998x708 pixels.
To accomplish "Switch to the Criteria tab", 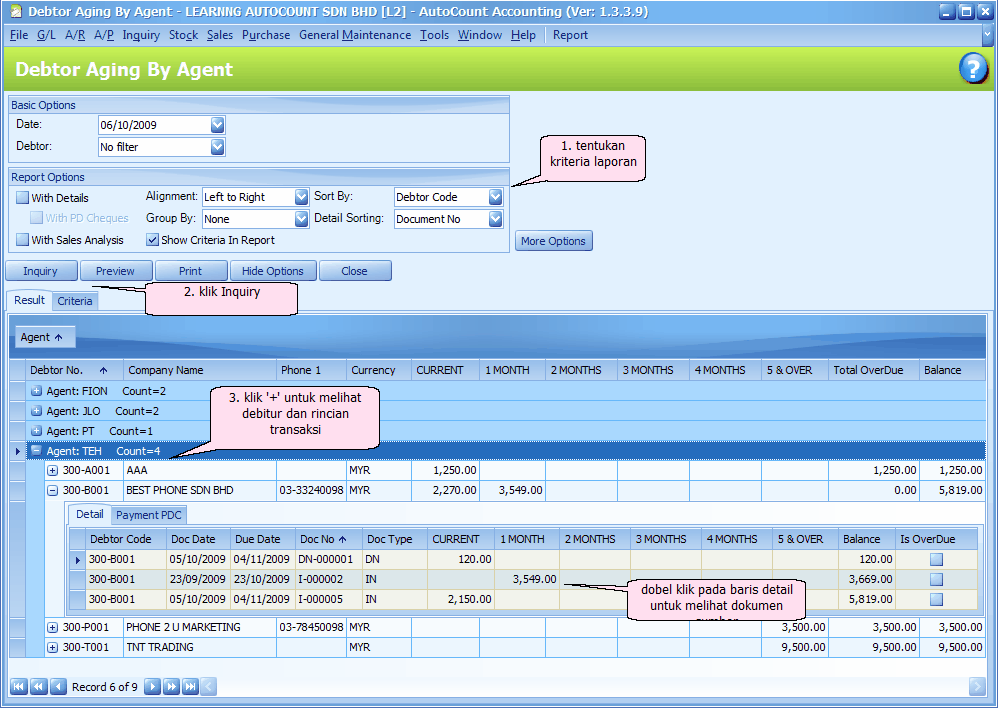I will [75, 301].
